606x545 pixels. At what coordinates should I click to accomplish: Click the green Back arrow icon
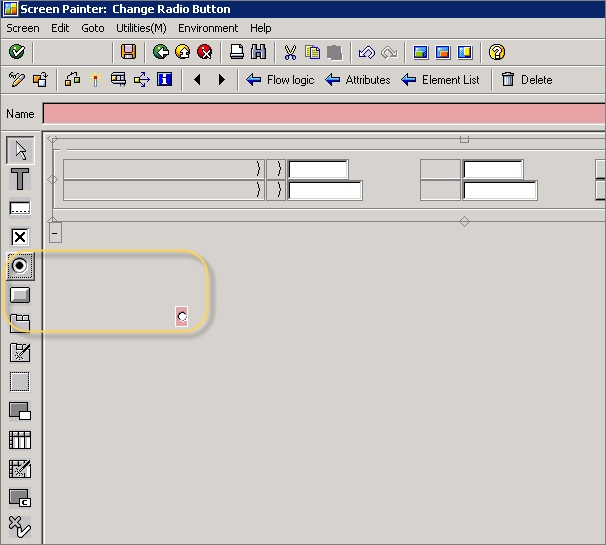coord(160,51)
